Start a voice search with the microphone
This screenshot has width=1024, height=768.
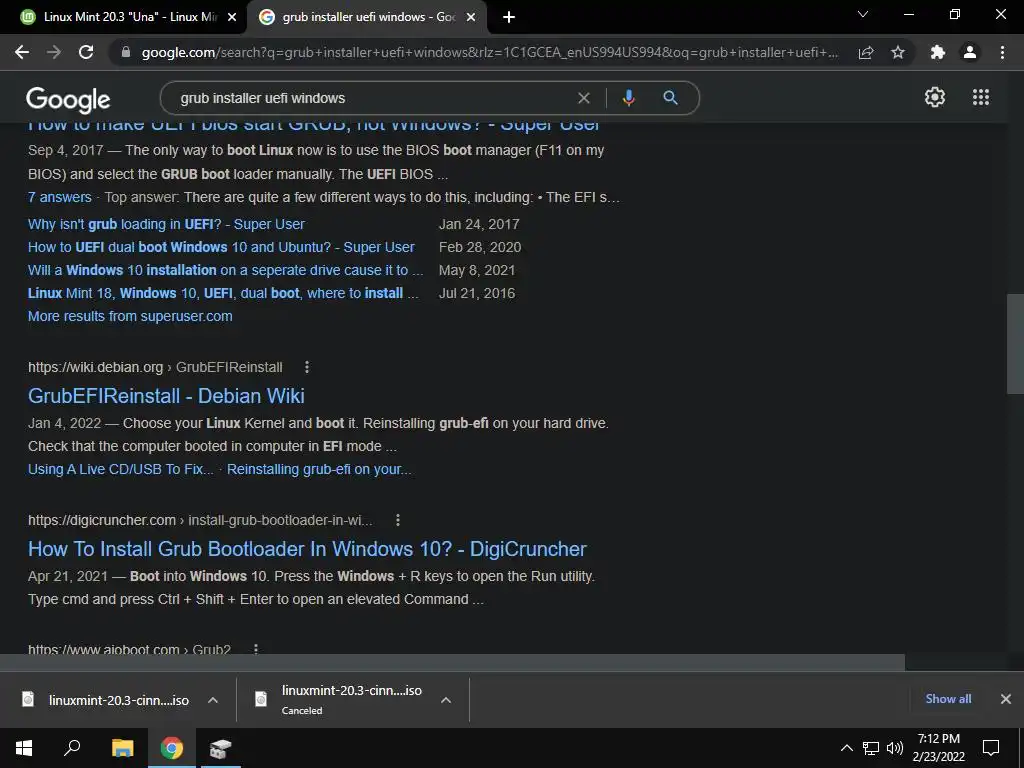click(628, 98)
